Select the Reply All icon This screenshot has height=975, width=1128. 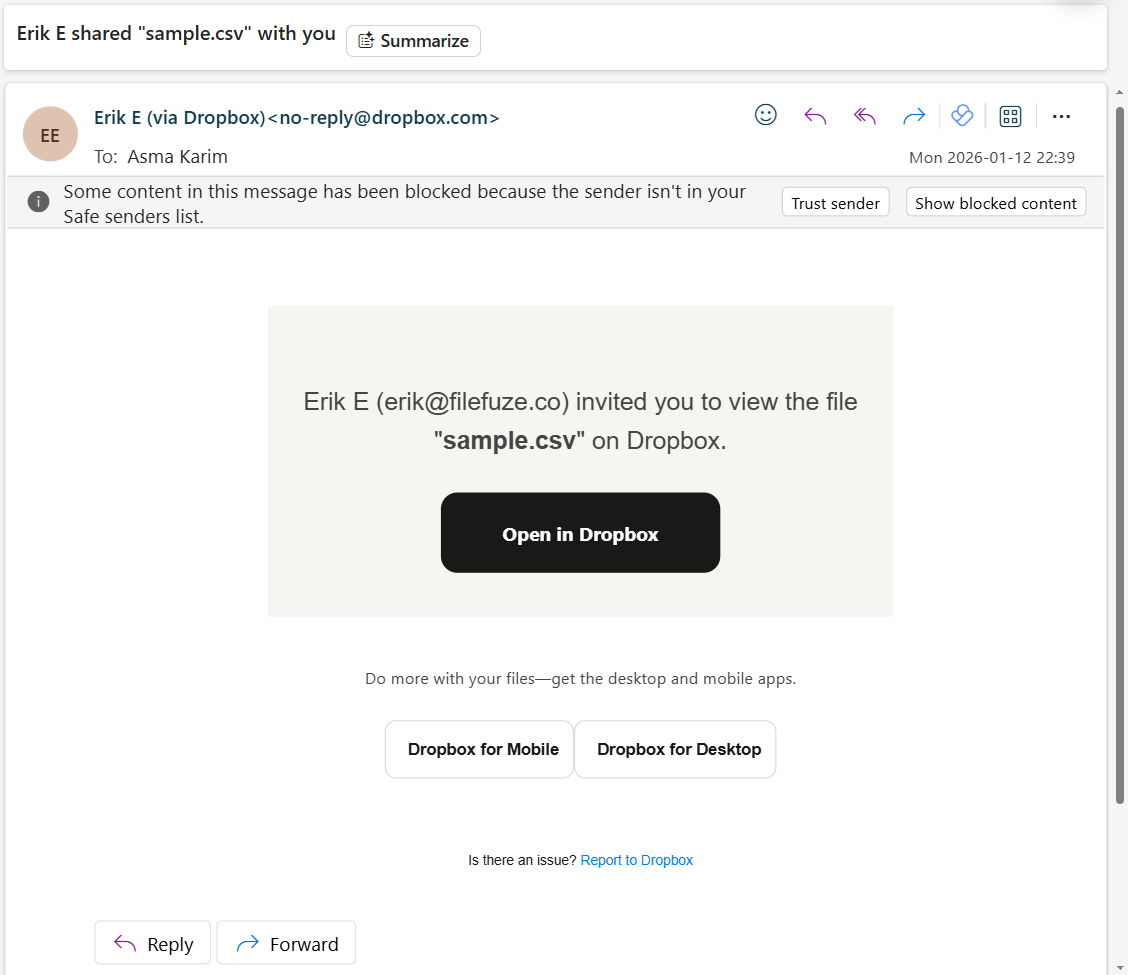[864, 116]
